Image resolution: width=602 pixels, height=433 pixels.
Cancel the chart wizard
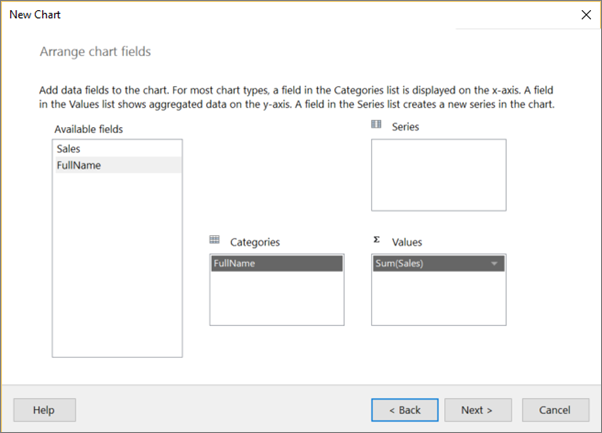[x=554, y=410]
